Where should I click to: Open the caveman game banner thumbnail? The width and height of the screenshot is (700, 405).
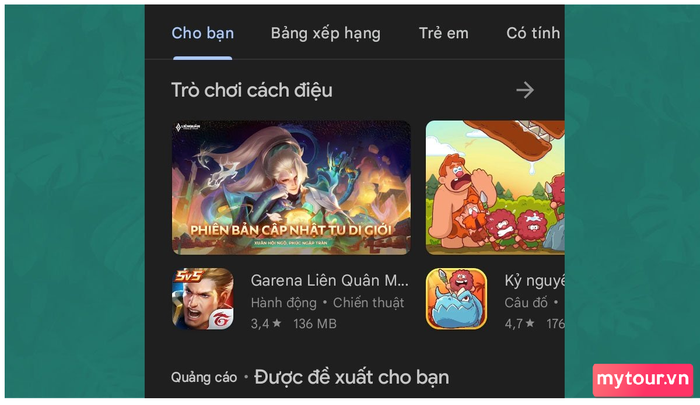pos(495,188)
